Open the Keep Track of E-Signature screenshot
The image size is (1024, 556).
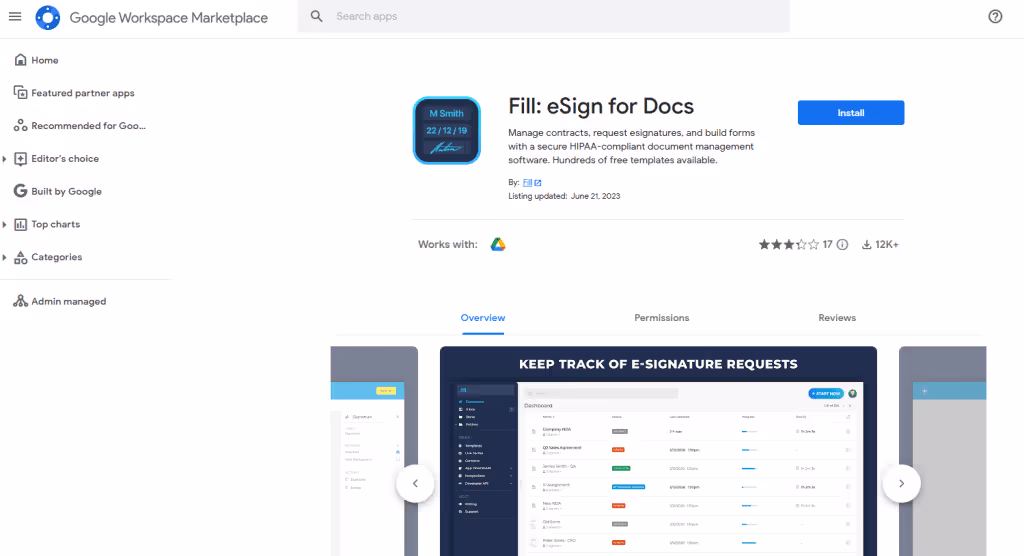click(658, 451)
